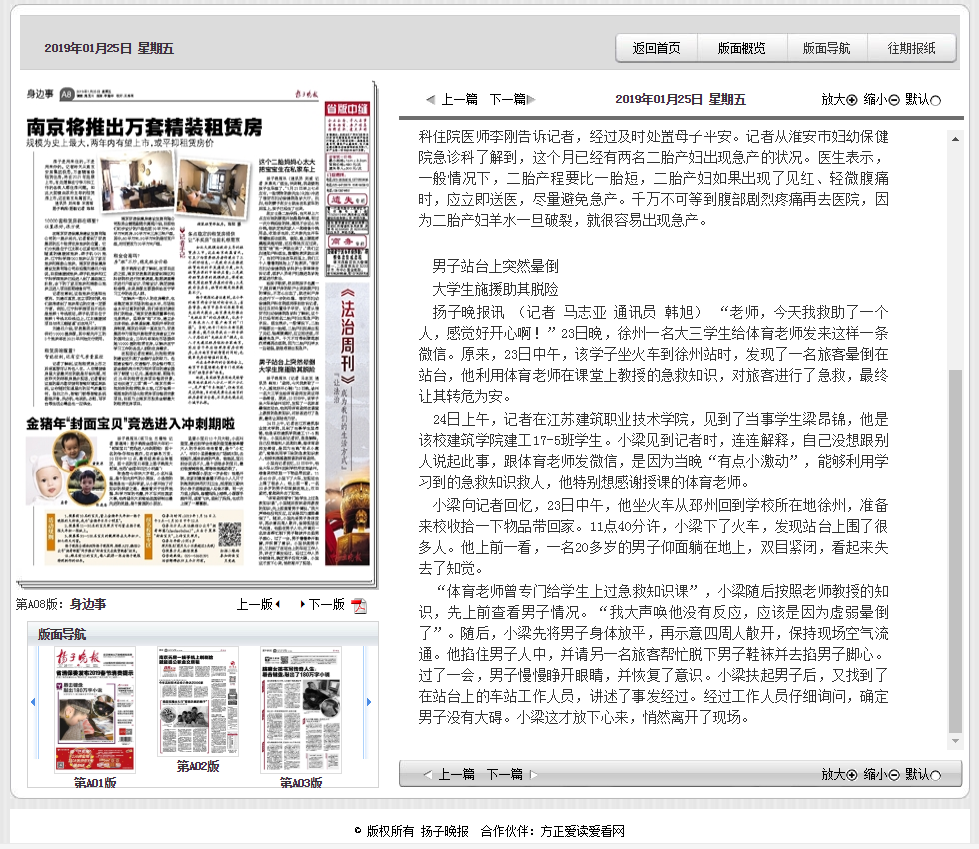979x849 pixels.
Task: Click top 缩小 zoom-out icon
Action: [x=894, y=100]
